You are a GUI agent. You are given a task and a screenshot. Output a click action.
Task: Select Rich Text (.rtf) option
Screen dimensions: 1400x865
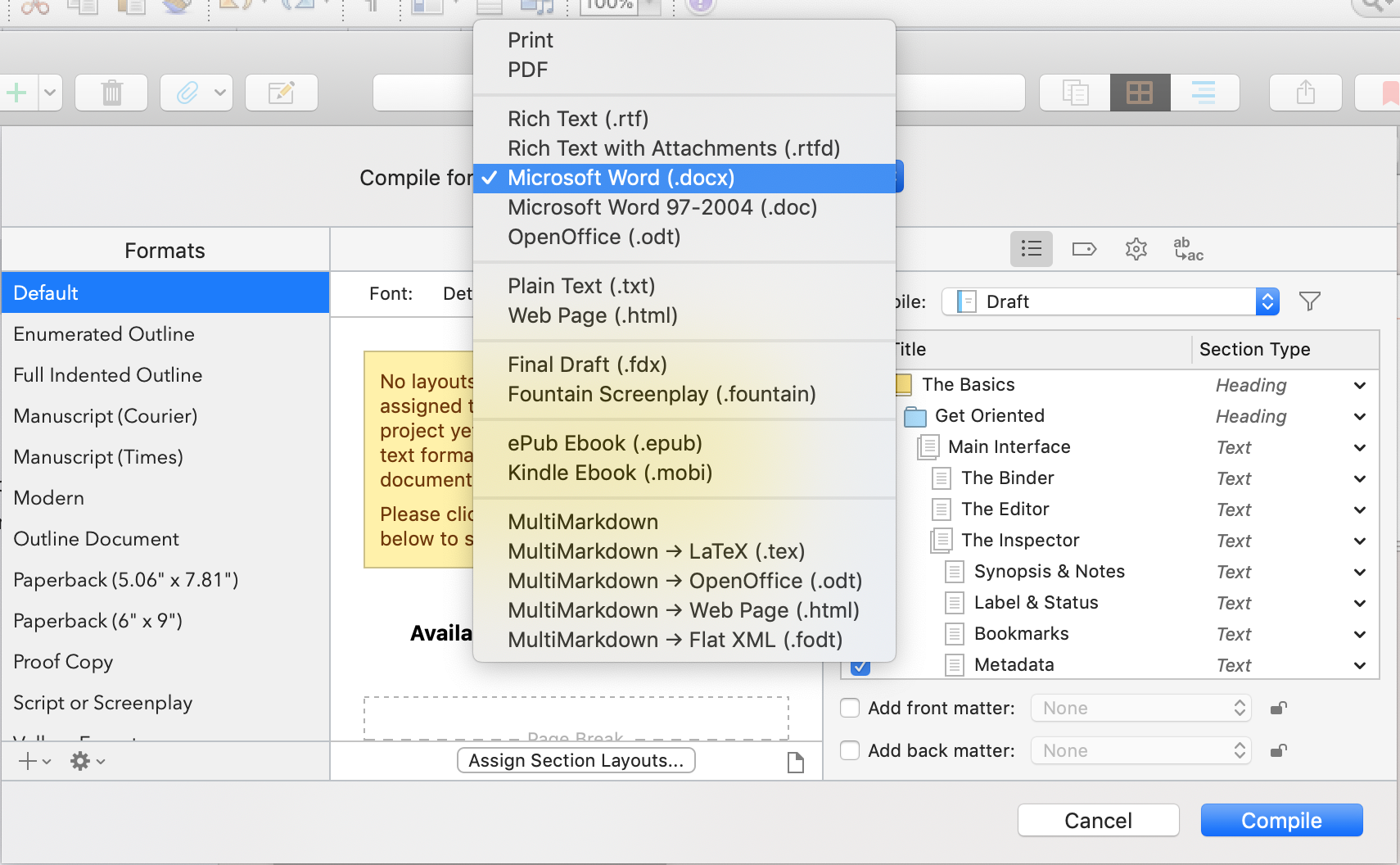[x=684, y=119]
